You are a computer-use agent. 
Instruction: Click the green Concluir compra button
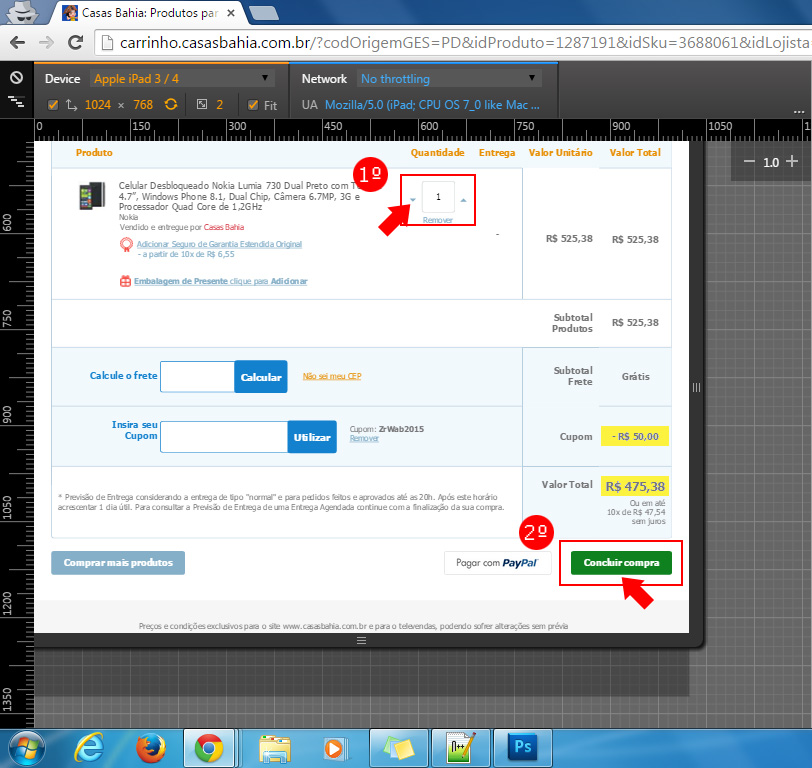tap(621, 563)
